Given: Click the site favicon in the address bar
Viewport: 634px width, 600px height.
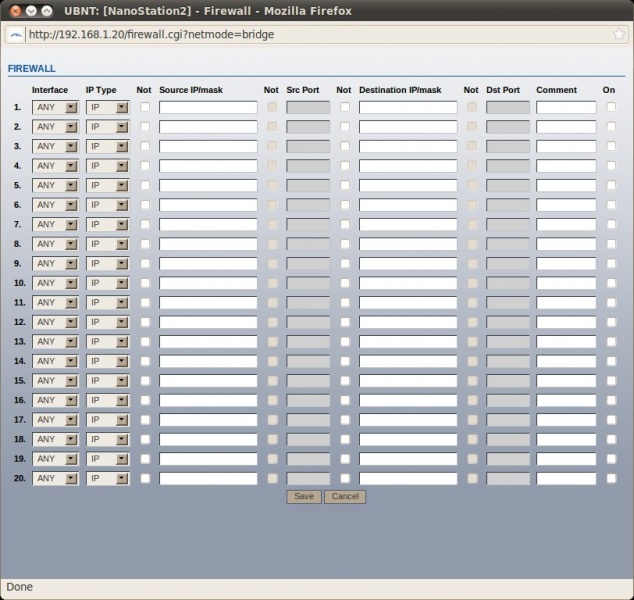Looking at the screenshot, I should (15, 34).
